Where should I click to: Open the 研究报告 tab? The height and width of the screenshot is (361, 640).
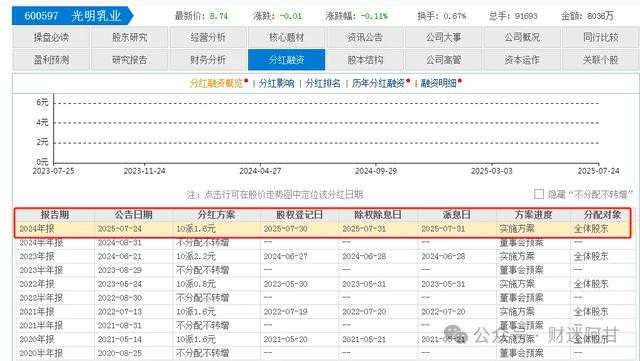[129, 60]
